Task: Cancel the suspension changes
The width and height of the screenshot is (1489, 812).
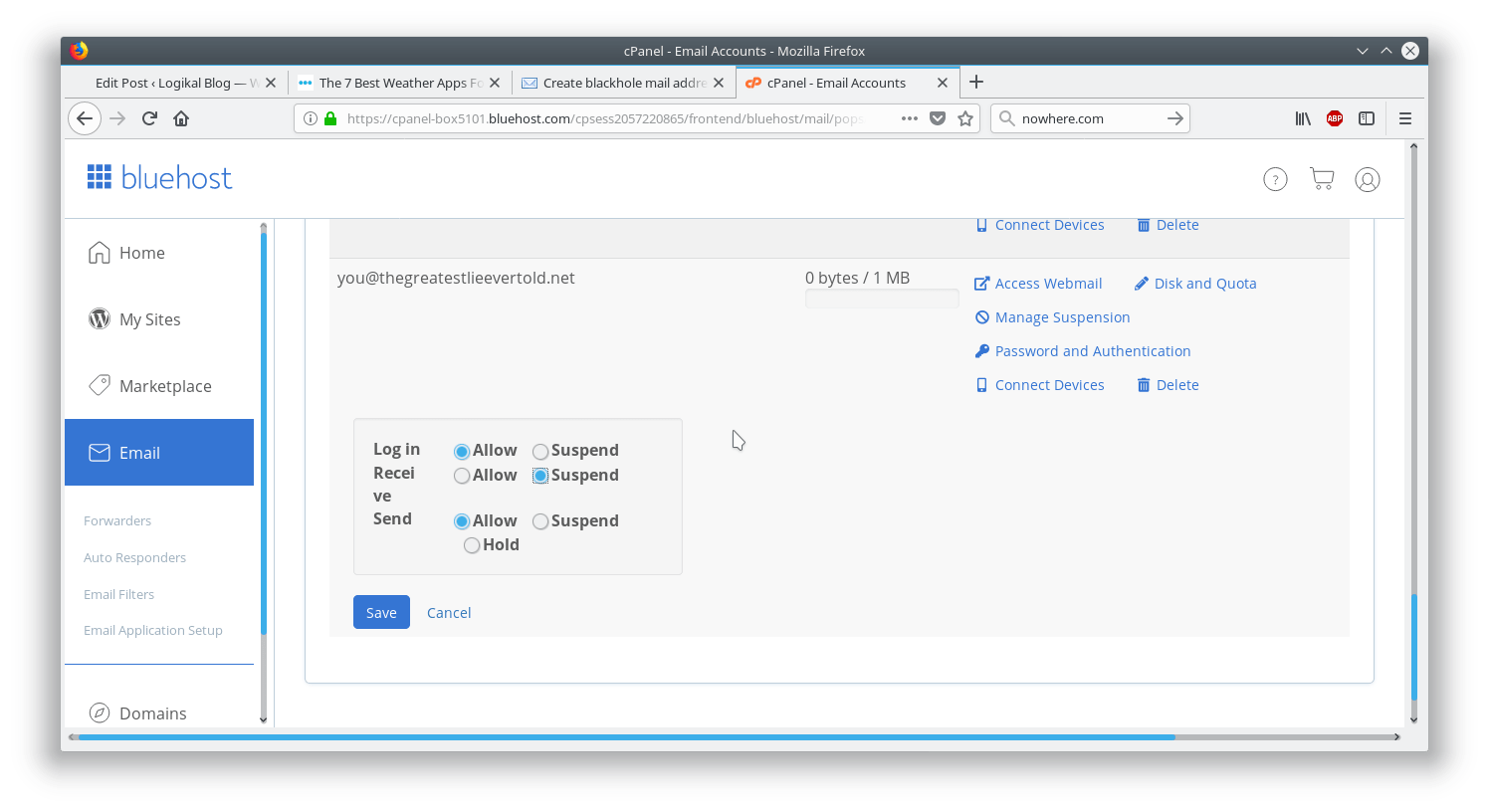Action: [449, 613]
